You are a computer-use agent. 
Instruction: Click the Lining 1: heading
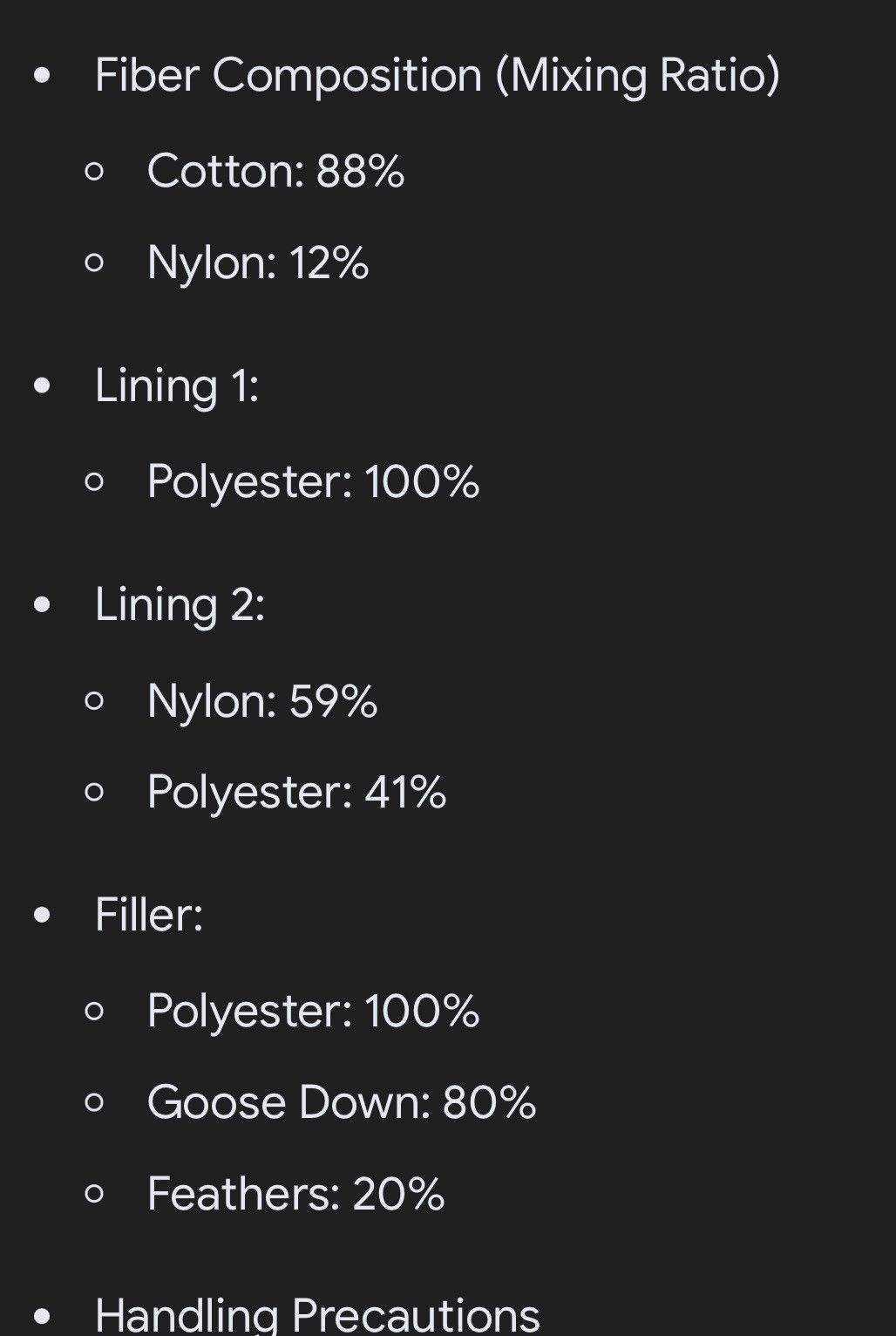(x=177, y=386)
